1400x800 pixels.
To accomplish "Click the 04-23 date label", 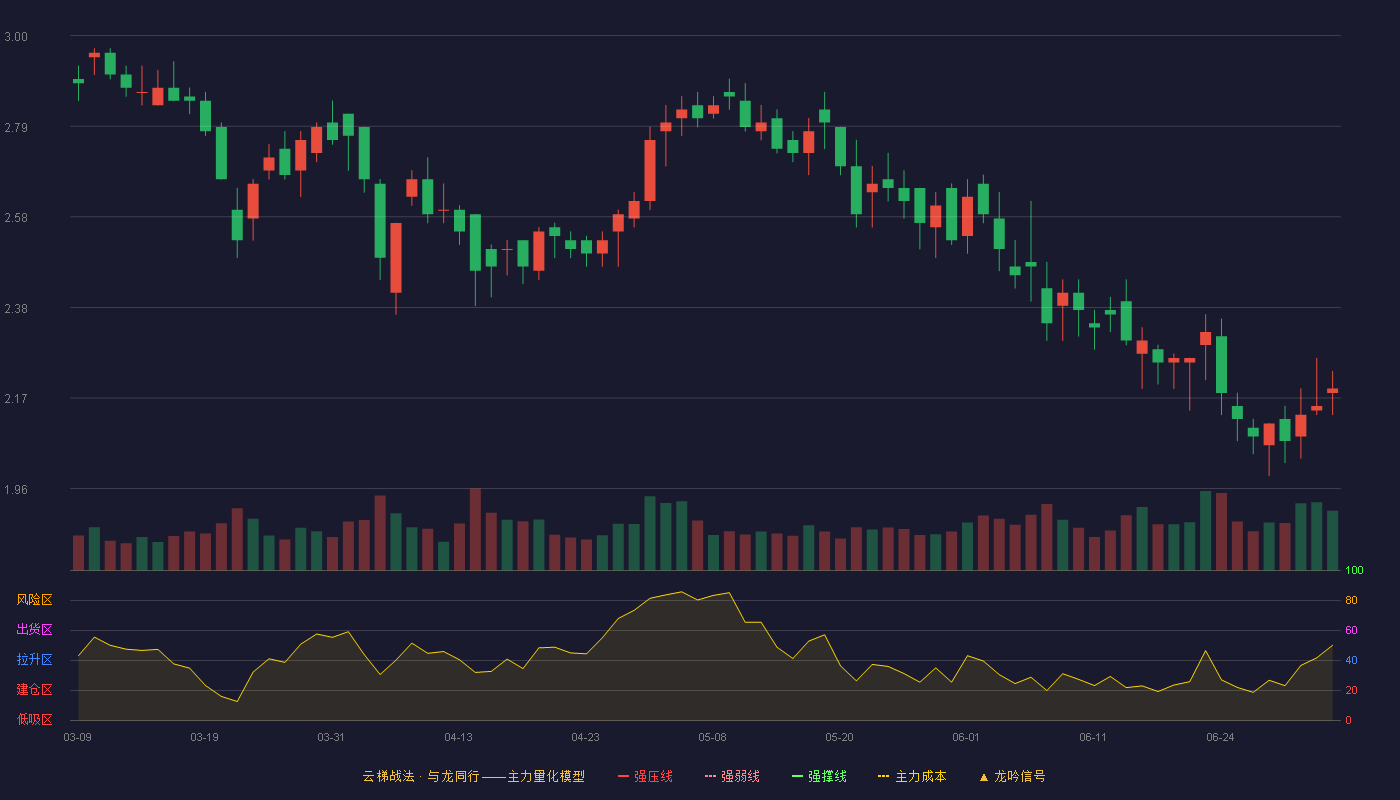I will pyautogui.click(x=585, y=737).
